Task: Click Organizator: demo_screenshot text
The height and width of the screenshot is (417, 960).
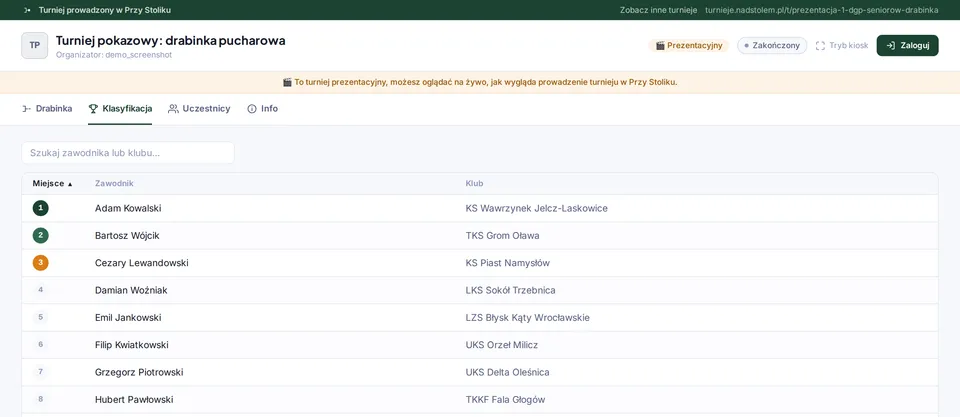Action: (x=114, y=54)
